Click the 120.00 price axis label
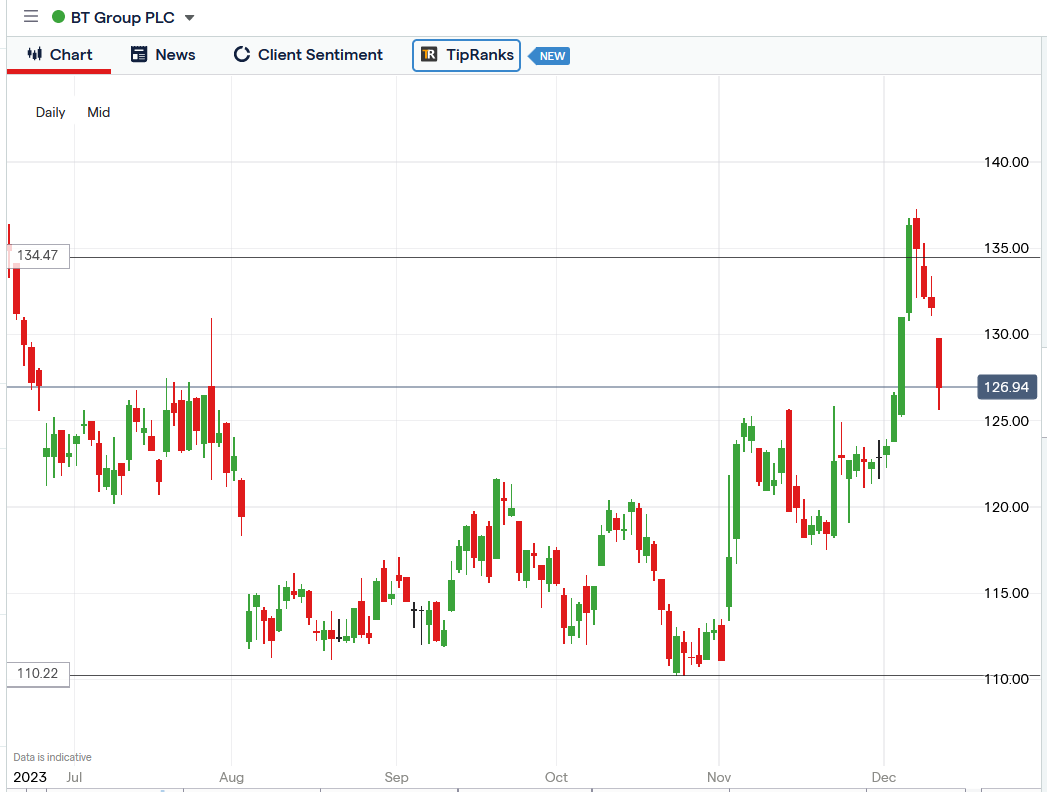Screen dimensions: 1047x792 pyautogui.click(x=1006, y=508)
